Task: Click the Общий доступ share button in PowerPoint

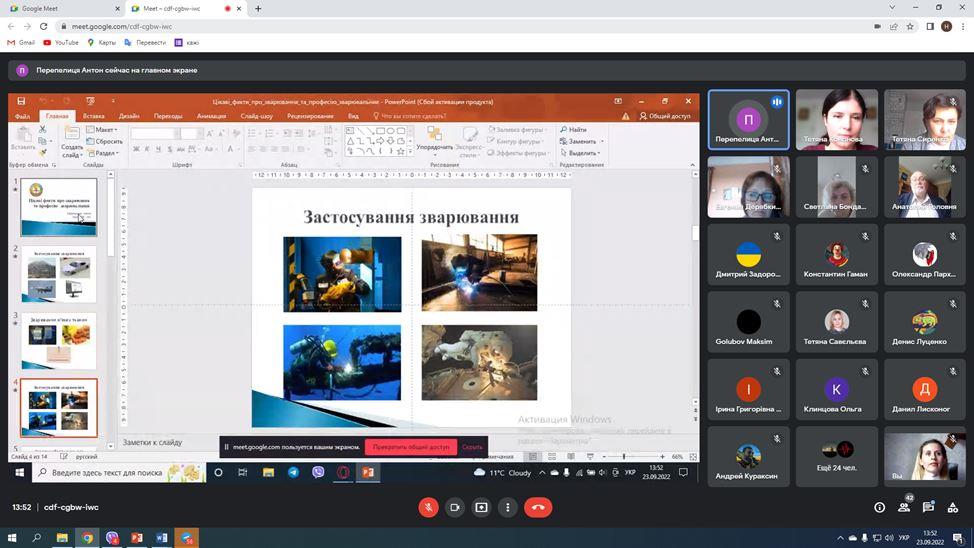Action: coord(665,116)
